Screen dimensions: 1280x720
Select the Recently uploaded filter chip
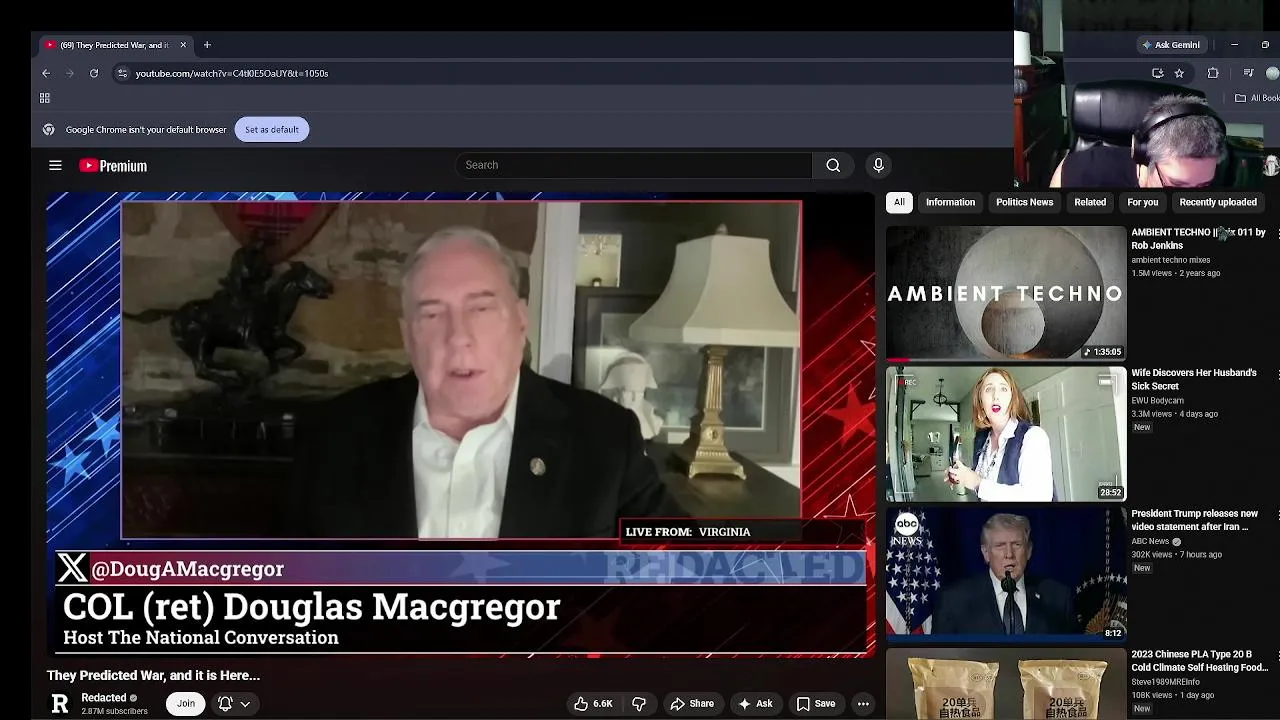pyautogui.click(x=1218, y=202)
